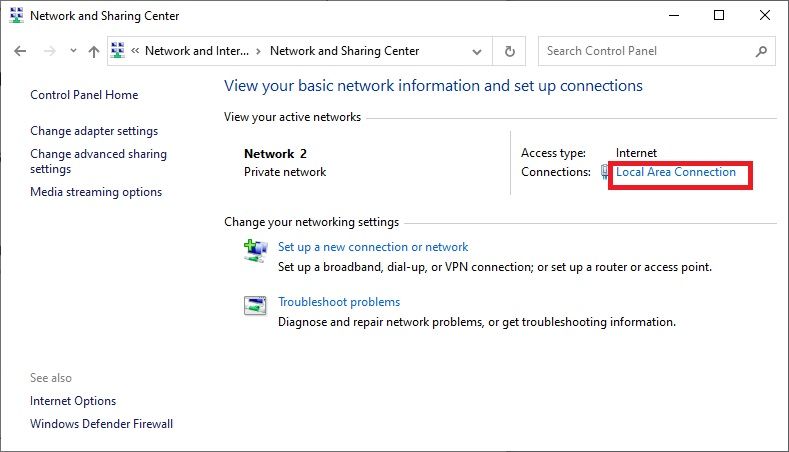Image resolution: width=789 pixels, height=452 pixels.
Task: Expand the chevron after Network and Inter...
Action: (x=258, y=51)
